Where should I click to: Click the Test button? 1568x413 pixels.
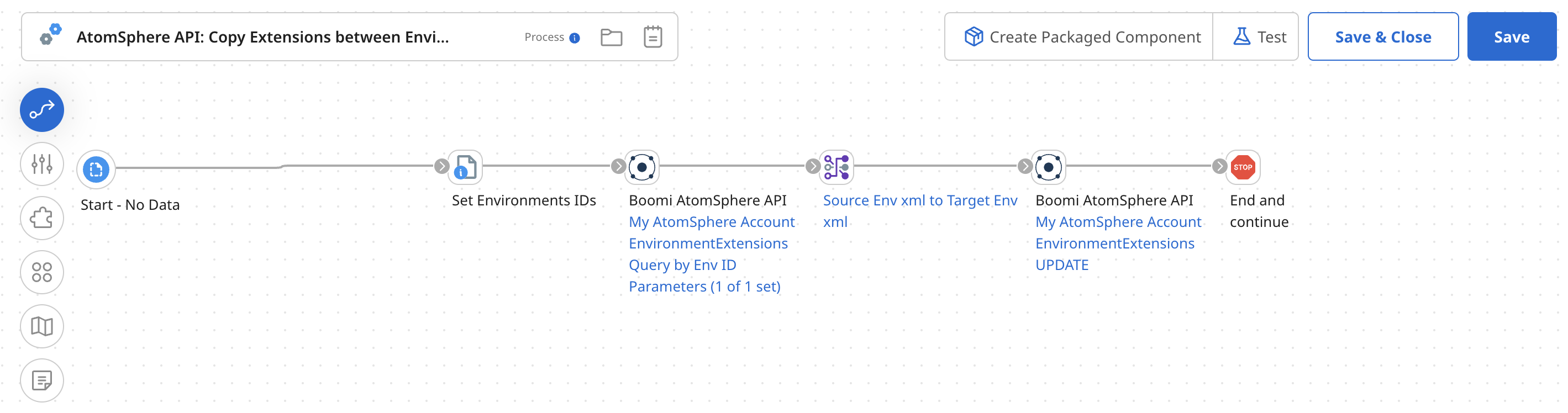click(x=1256, y=36)
